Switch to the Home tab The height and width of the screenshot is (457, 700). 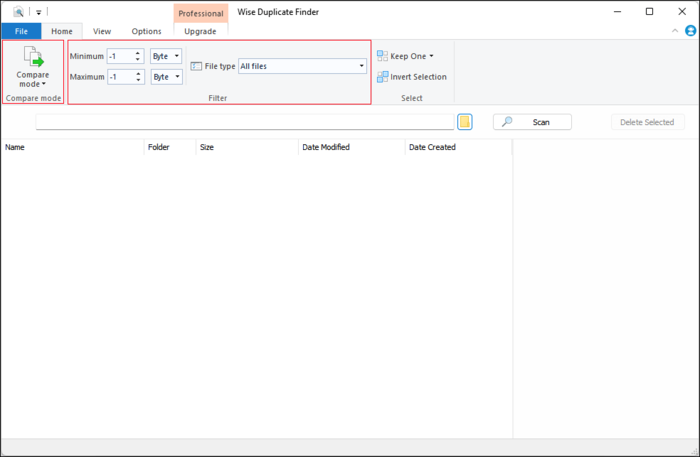pyautogui.click(x=62, y=31)
